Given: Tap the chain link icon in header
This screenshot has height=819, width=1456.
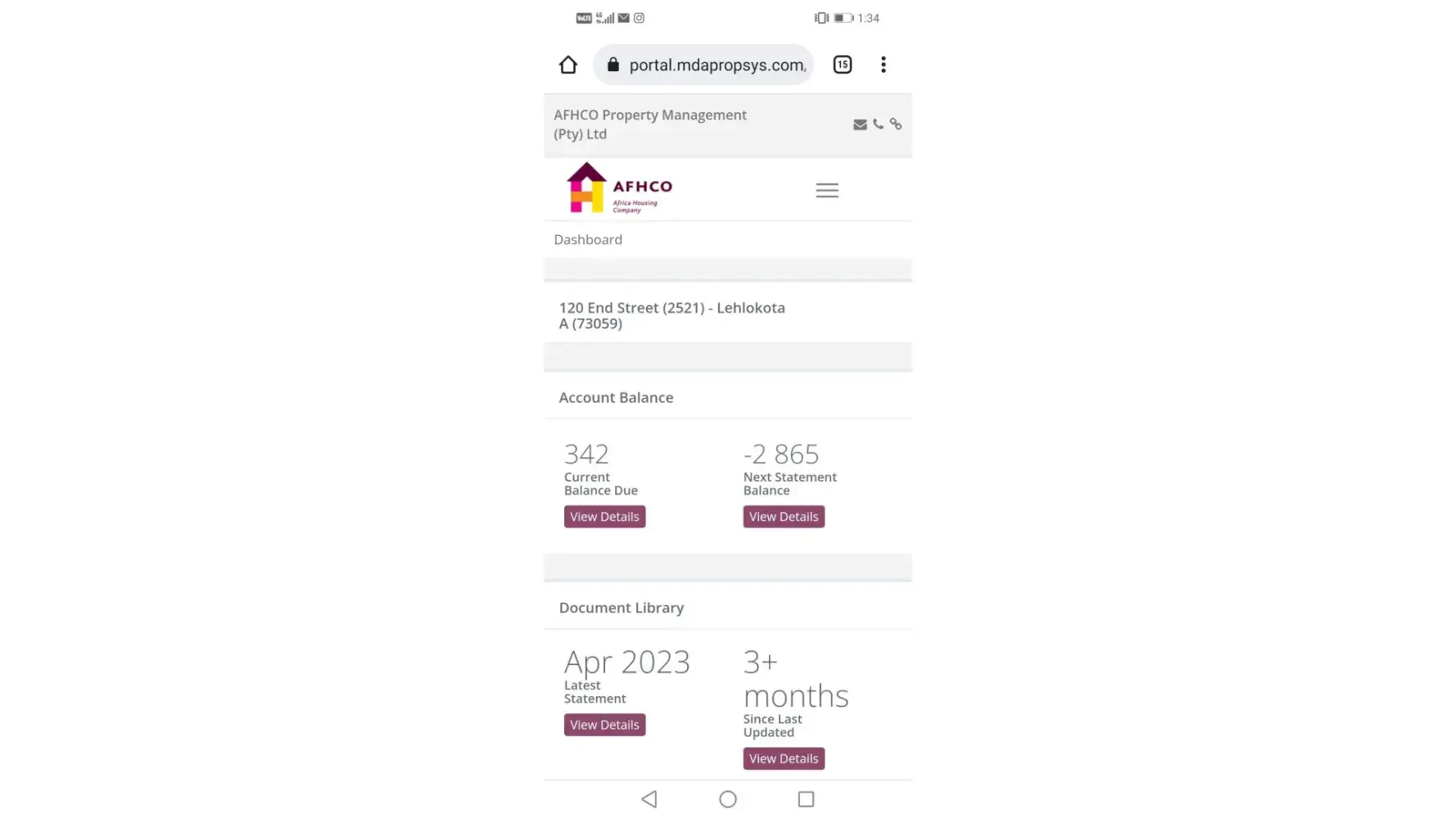Looking at the screenshot, I should pos(896,124).
